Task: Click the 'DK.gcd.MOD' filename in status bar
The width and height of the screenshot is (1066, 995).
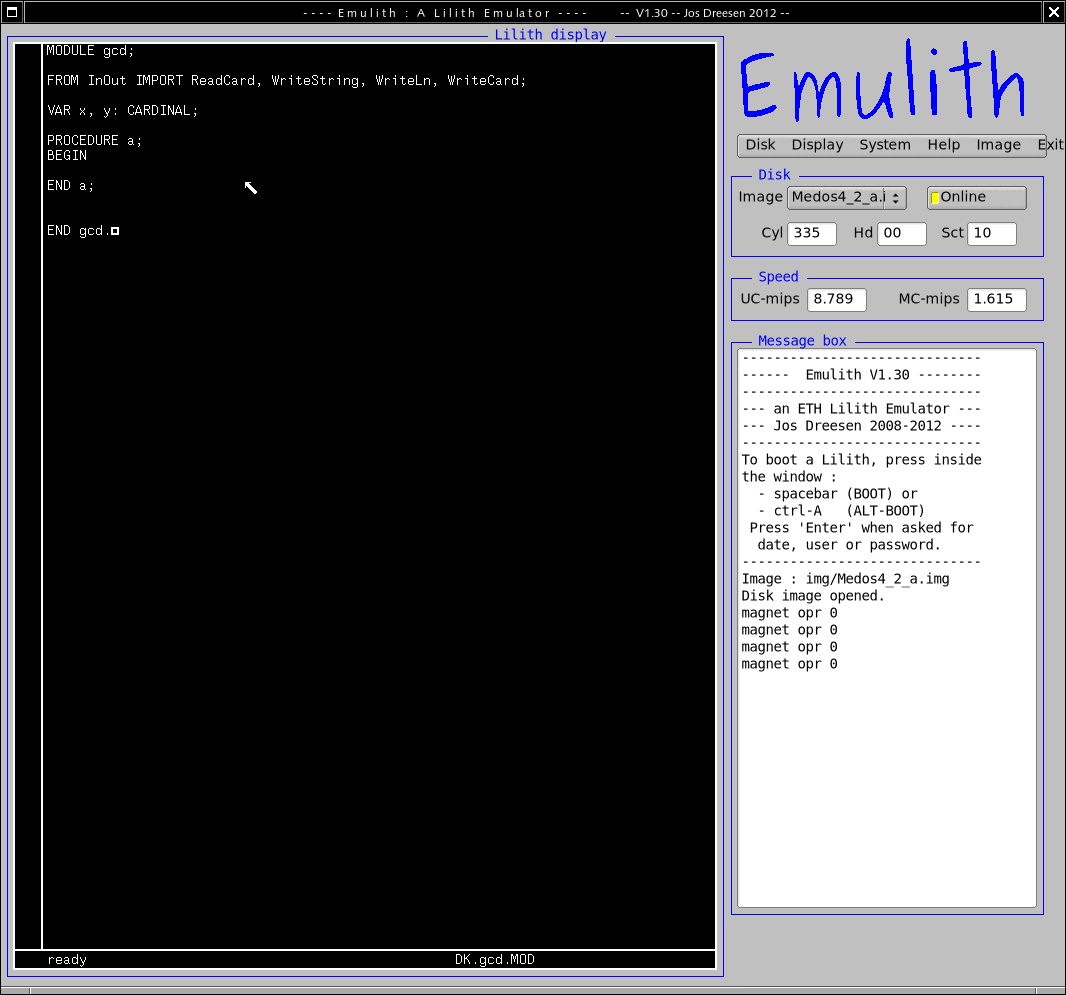Action: pyautogui.click(x=495, y=960)
